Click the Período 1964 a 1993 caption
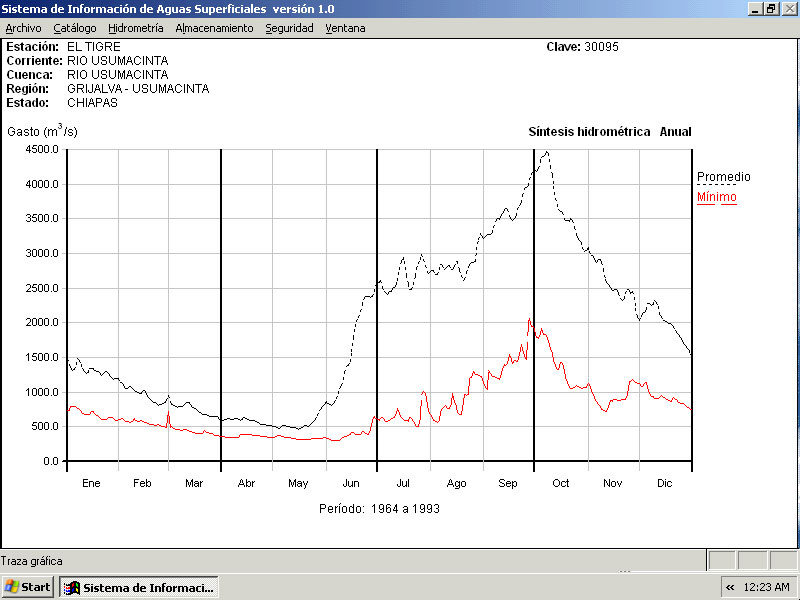This screenshot has height=600, width=800. coord(379,508)
